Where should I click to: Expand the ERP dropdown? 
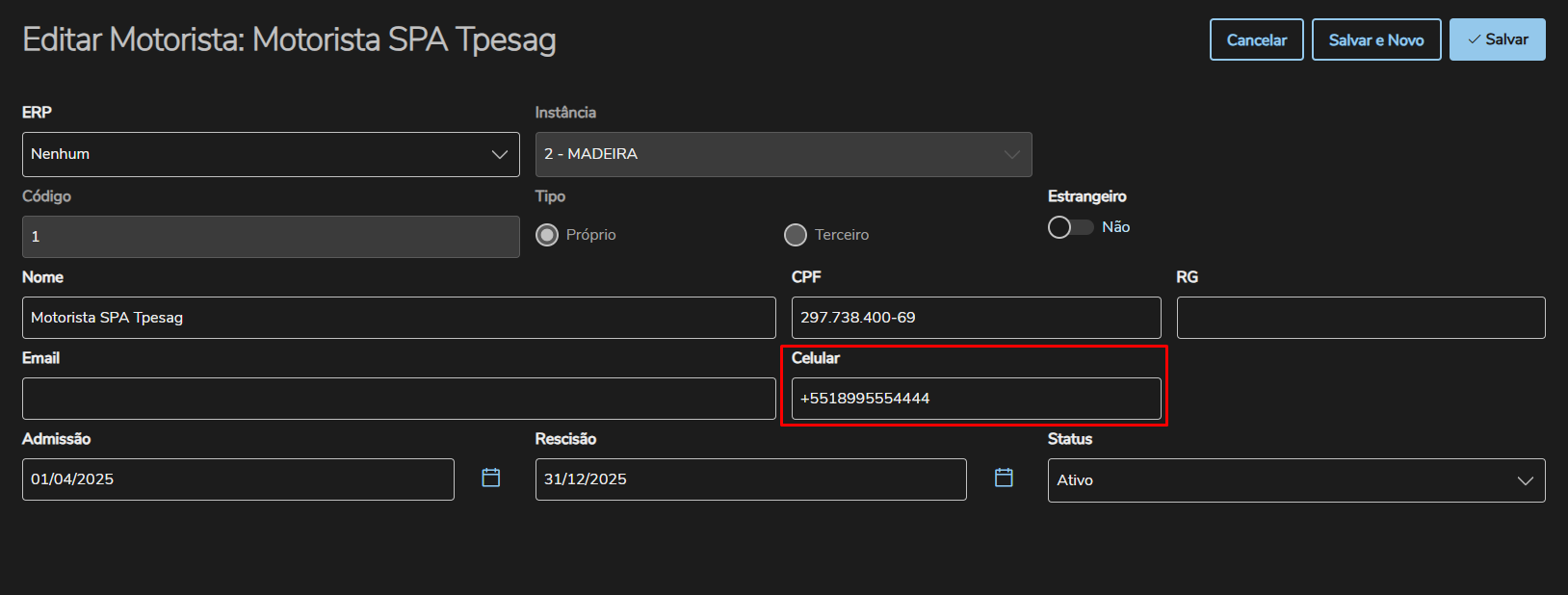(271, 154)
